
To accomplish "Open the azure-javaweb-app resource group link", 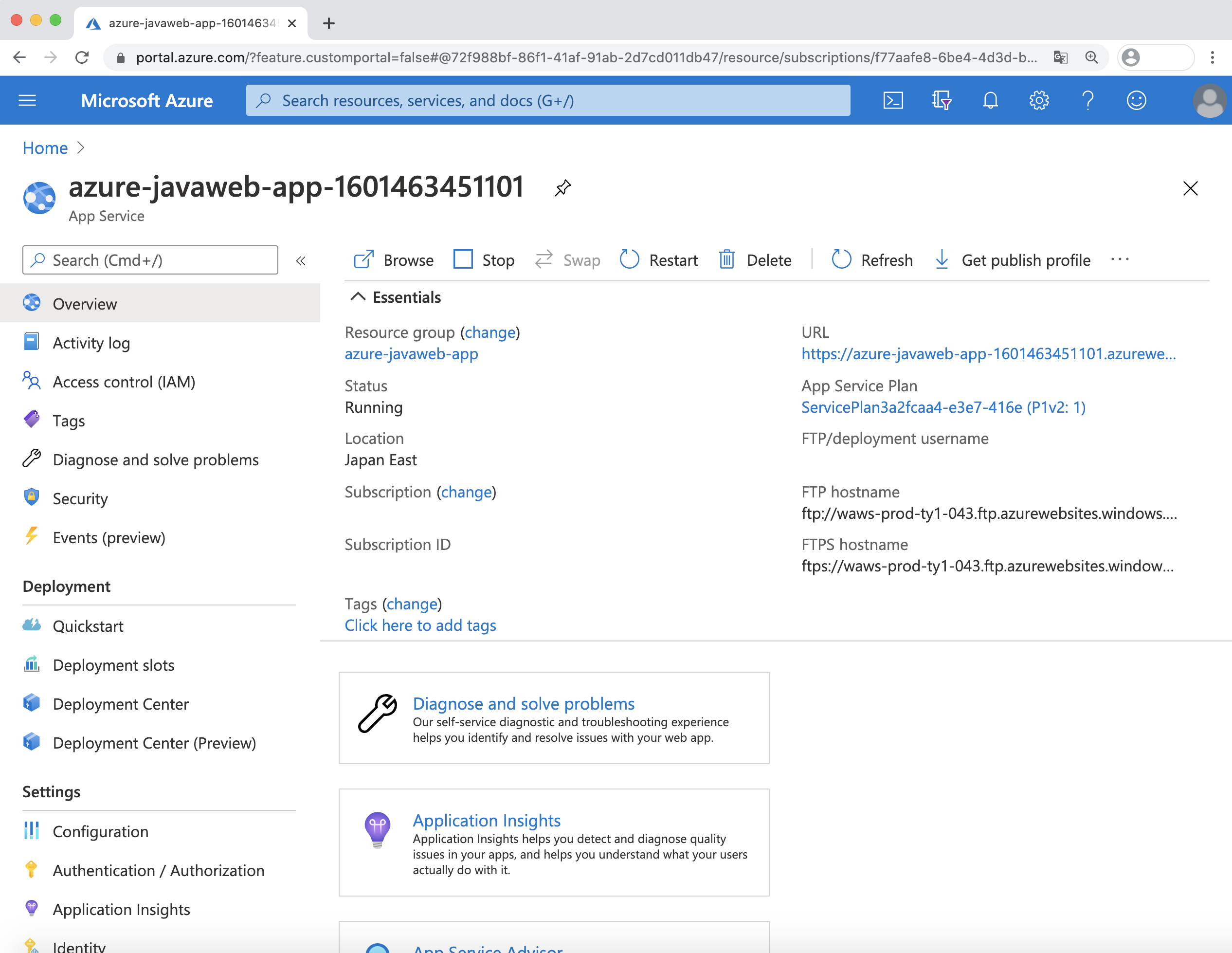I will pyautogui.click(x=411, y=354).
